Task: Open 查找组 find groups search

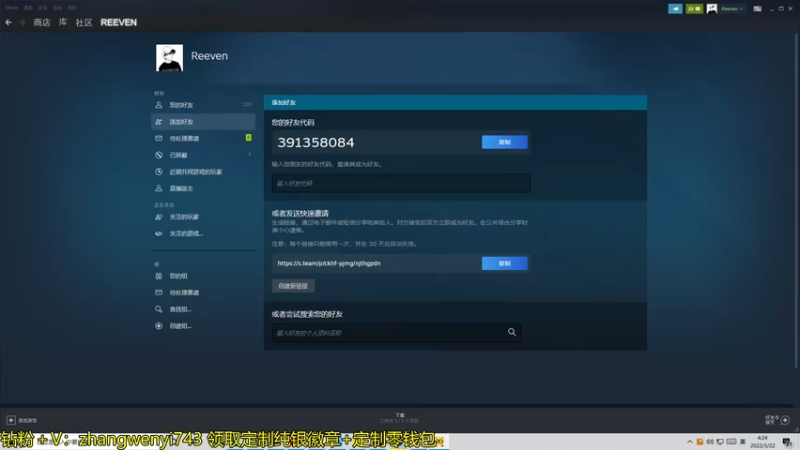Action: 203,309
